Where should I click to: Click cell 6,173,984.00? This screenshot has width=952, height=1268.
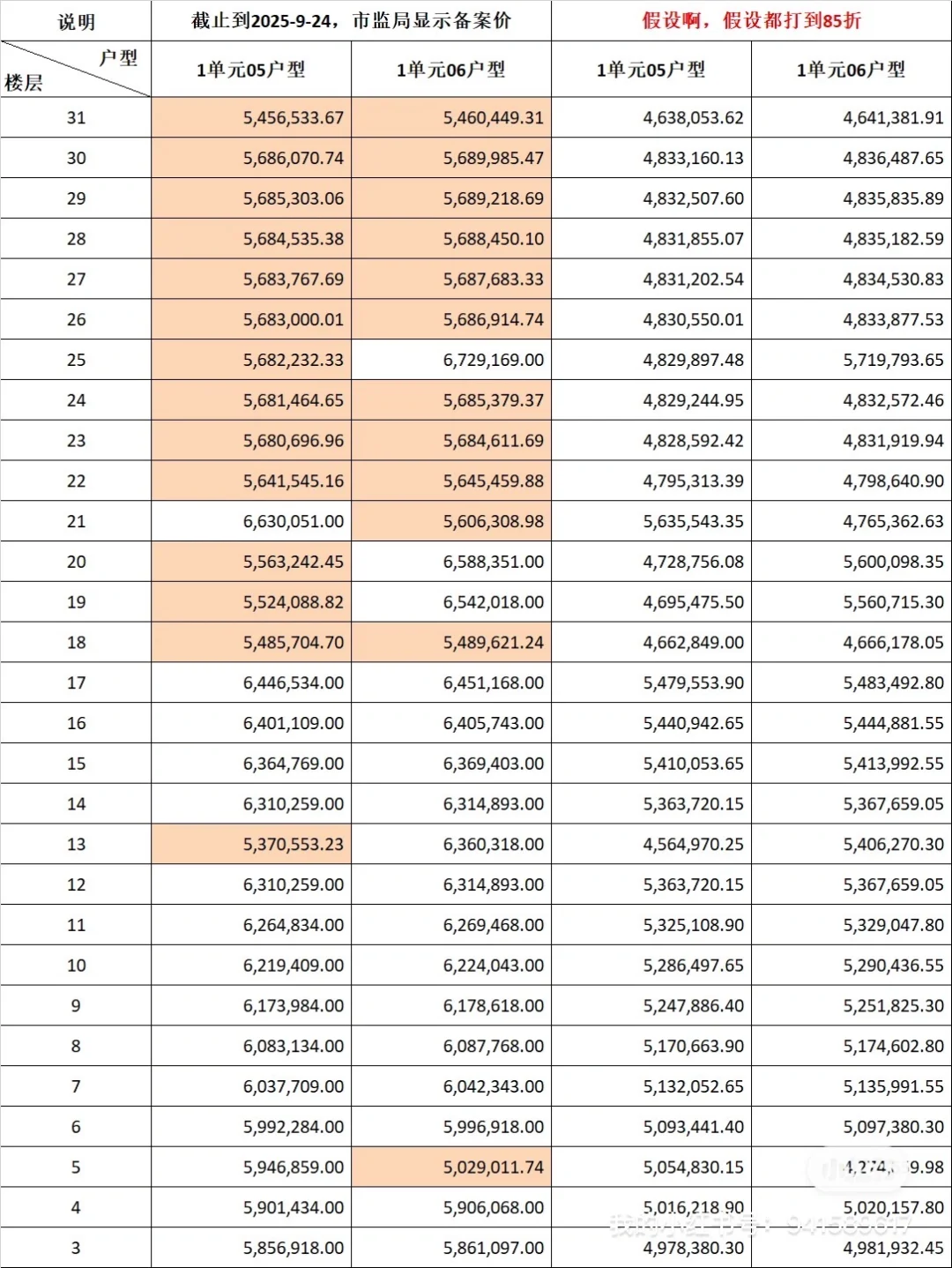pyautogui.click(x=251, y=1006)
